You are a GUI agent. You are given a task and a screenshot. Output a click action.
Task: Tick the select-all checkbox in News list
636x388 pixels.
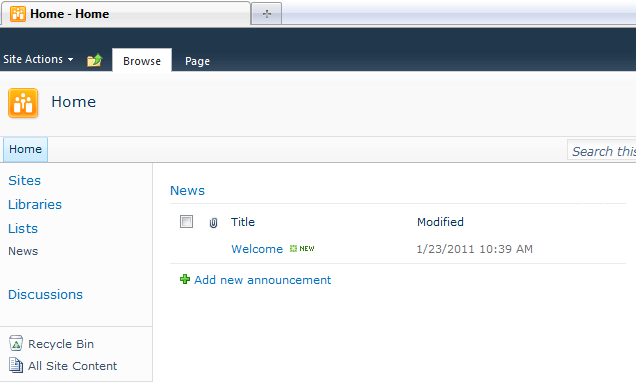(187, 222)
